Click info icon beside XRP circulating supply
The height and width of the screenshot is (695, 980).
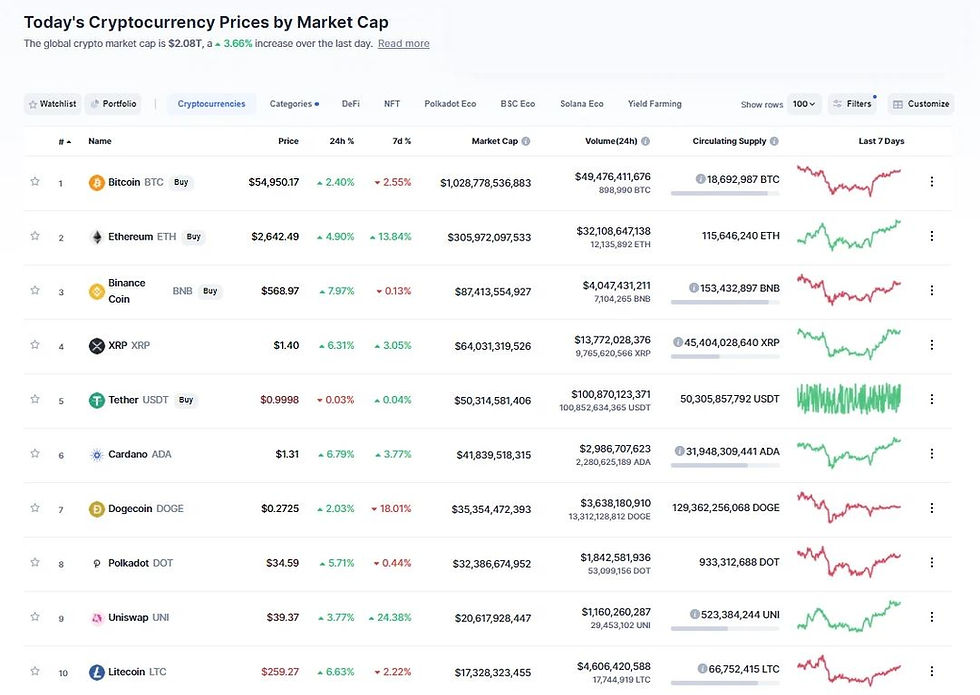coord(678,342)
